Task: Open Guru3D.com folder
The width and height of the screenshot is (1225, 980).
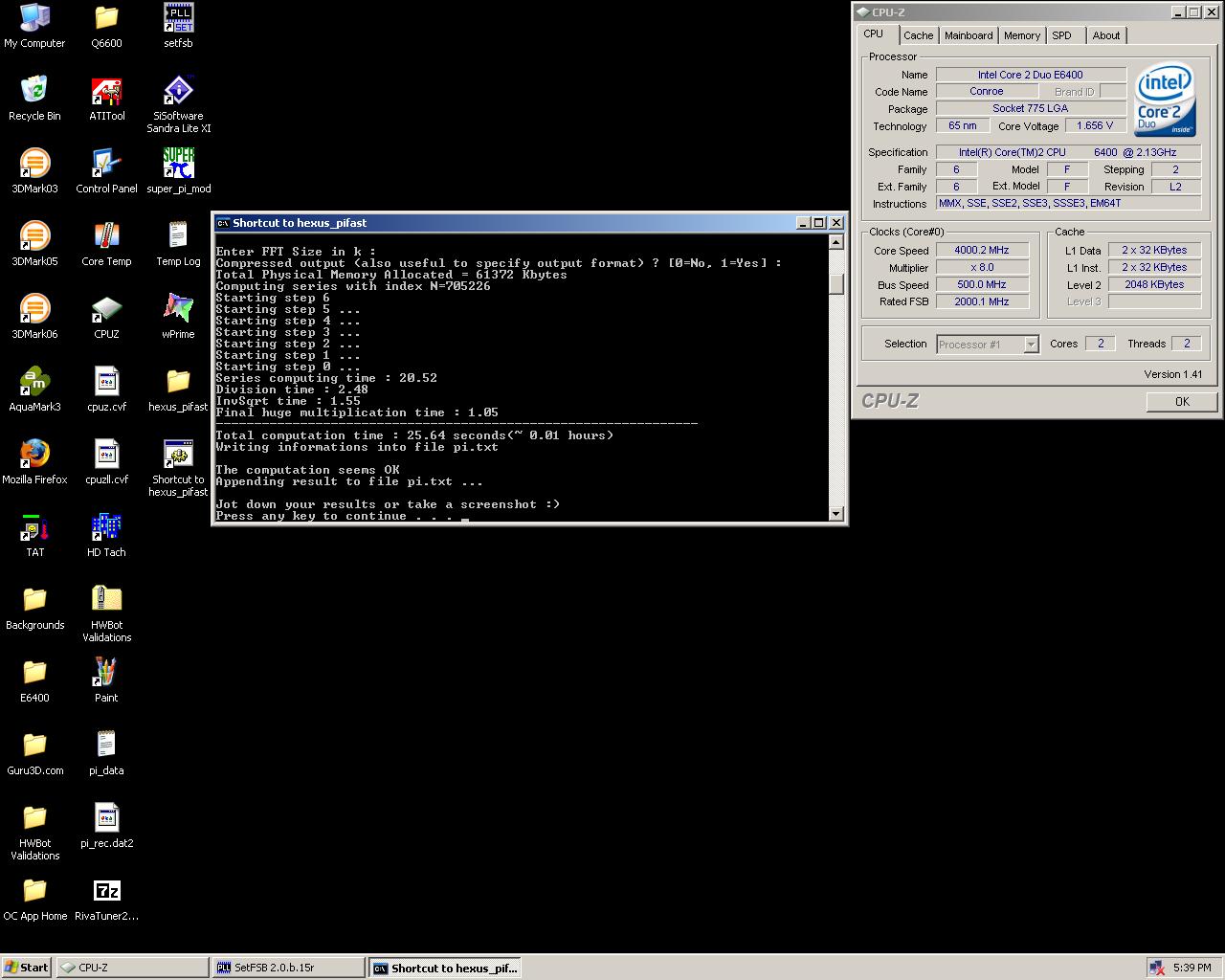Action: pos(34,753)
